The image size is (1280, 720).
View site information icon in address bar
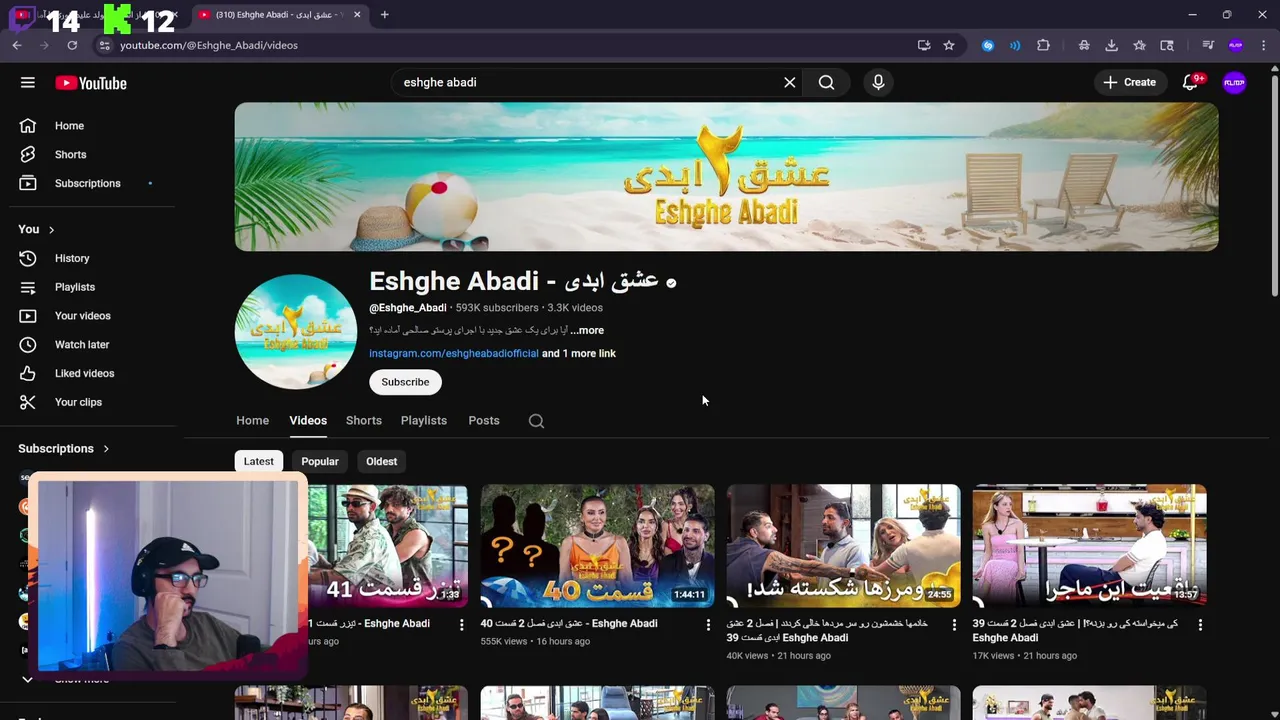(104, 45)
